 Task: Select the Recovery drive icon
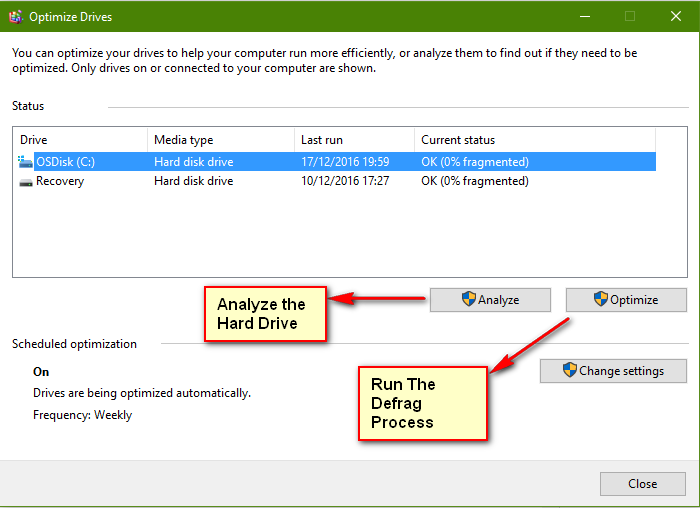click(26, 182)
